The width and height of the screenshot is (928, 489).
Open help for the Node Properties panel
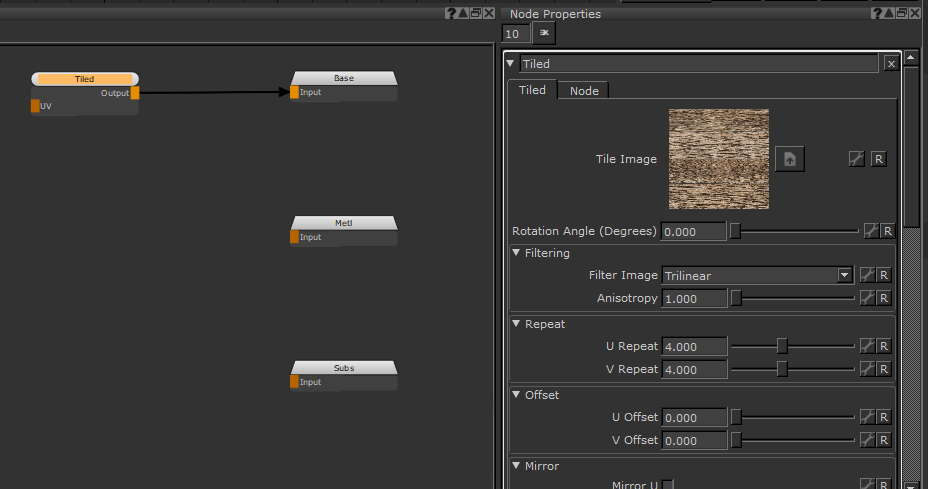(x=876, y=13)
